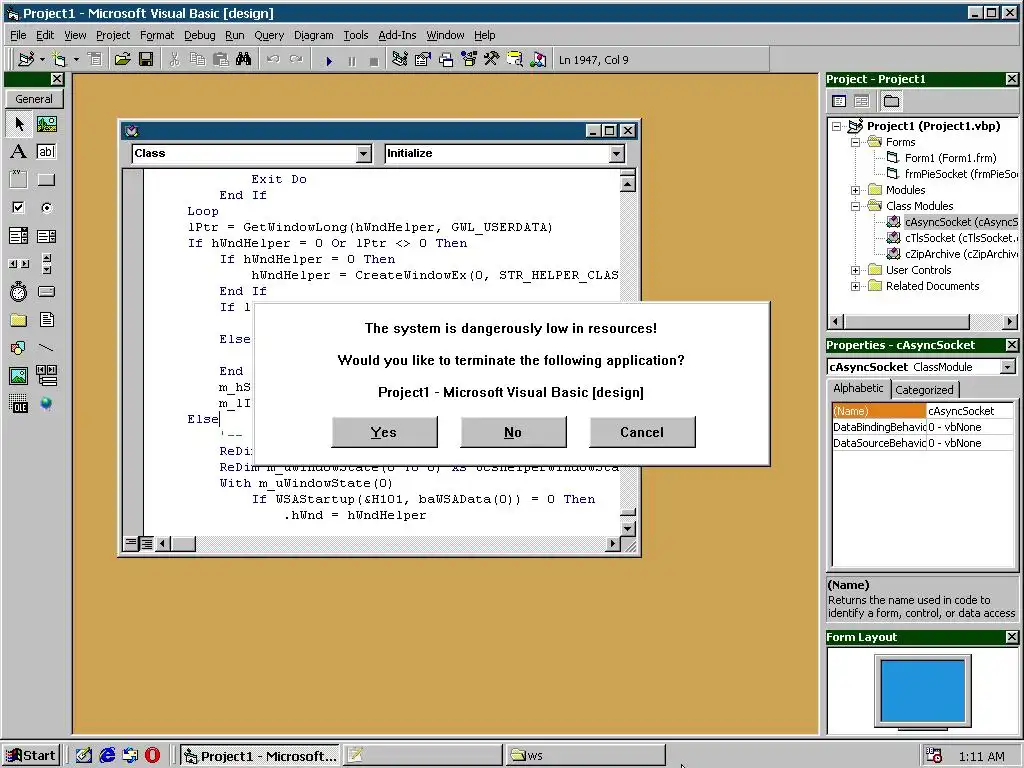Open the Diagram menu
This screenshot has width=1024, height=768.
[x=313, y=35]
